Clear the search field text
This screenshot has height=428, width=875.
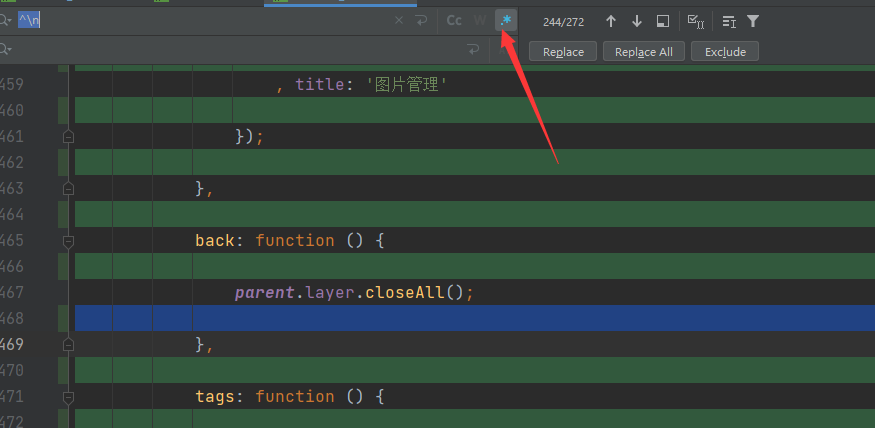[399, 21]
